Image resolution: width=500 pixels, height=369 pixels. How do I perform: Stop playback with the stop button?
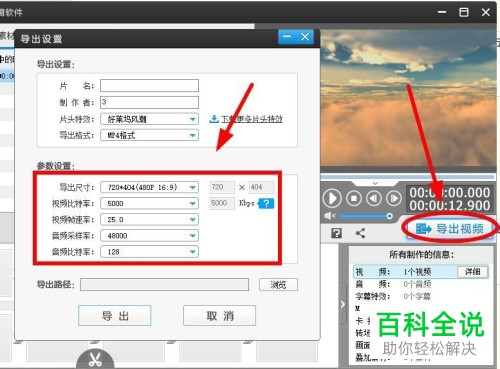(354, 198)
